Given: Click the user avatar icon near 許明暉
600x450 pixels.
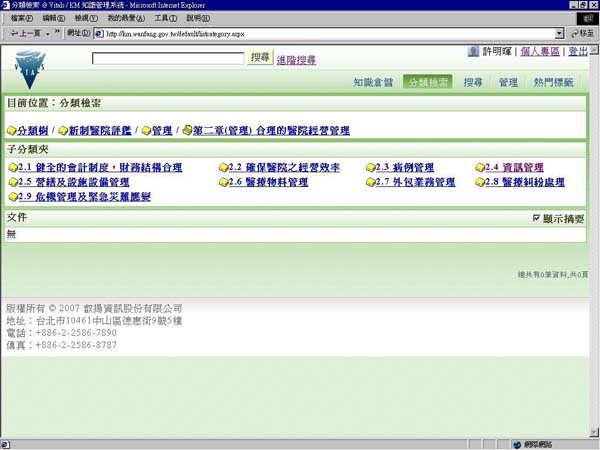Looking at the screenshot, I should click(x=473, y=52).
